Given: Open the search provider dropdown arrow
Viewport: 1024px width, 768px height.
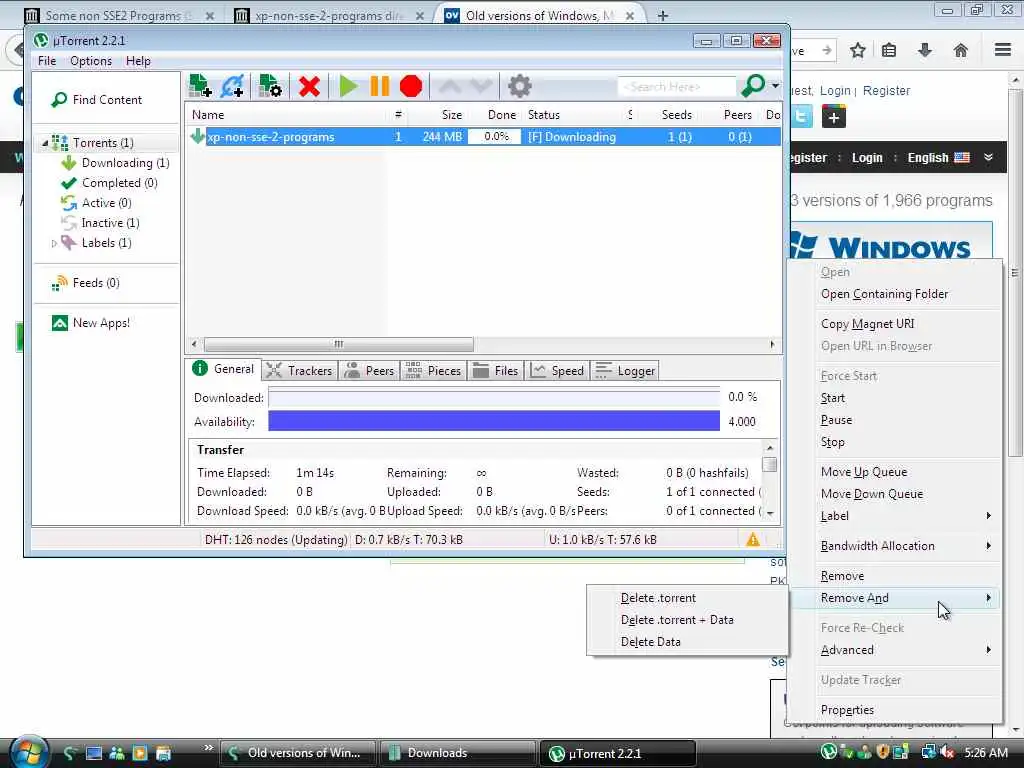Looking at the screenshot, I should click(x=775, y=86).
